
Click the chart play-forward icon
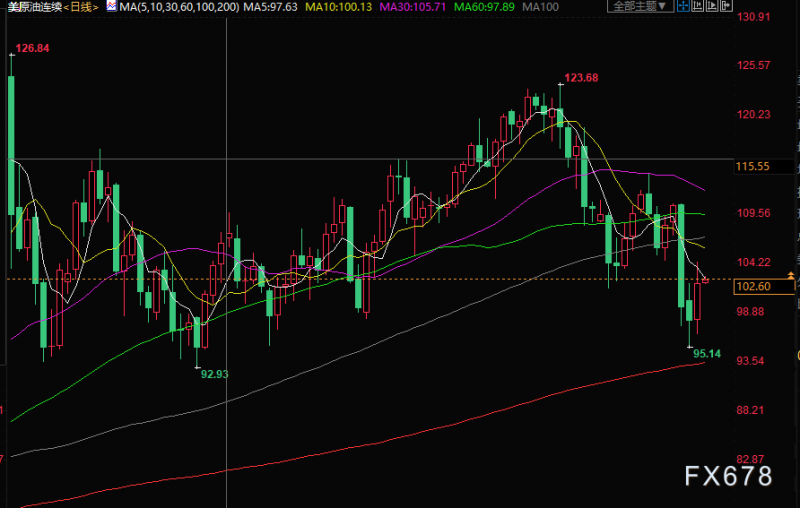(712, 6)
